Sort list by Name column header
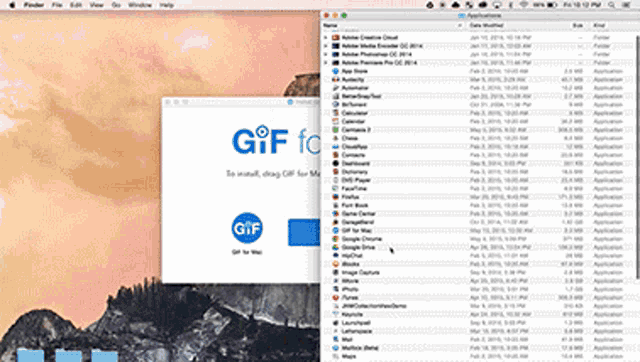 coord(393,25)
